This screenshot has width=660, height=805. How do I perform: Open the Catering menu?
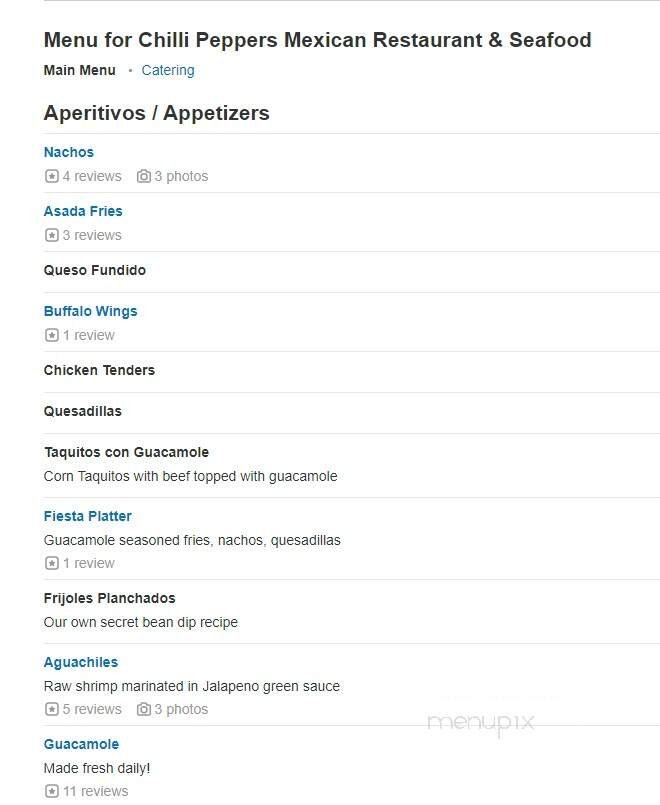click(168, 70)
